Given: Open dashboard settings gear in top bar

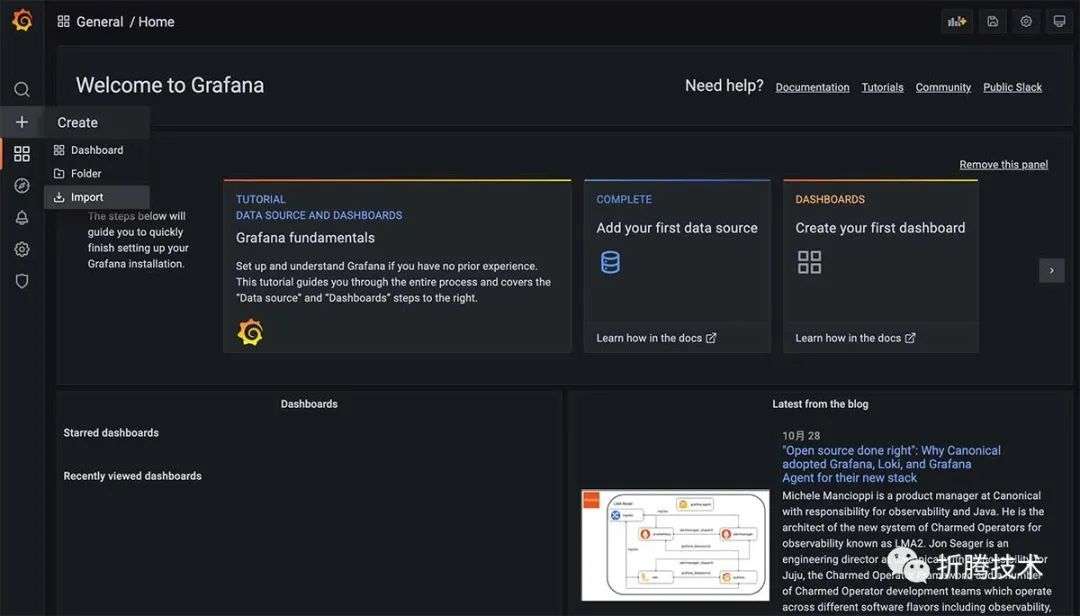Looking at the screenshot, I should point(1026,21).
